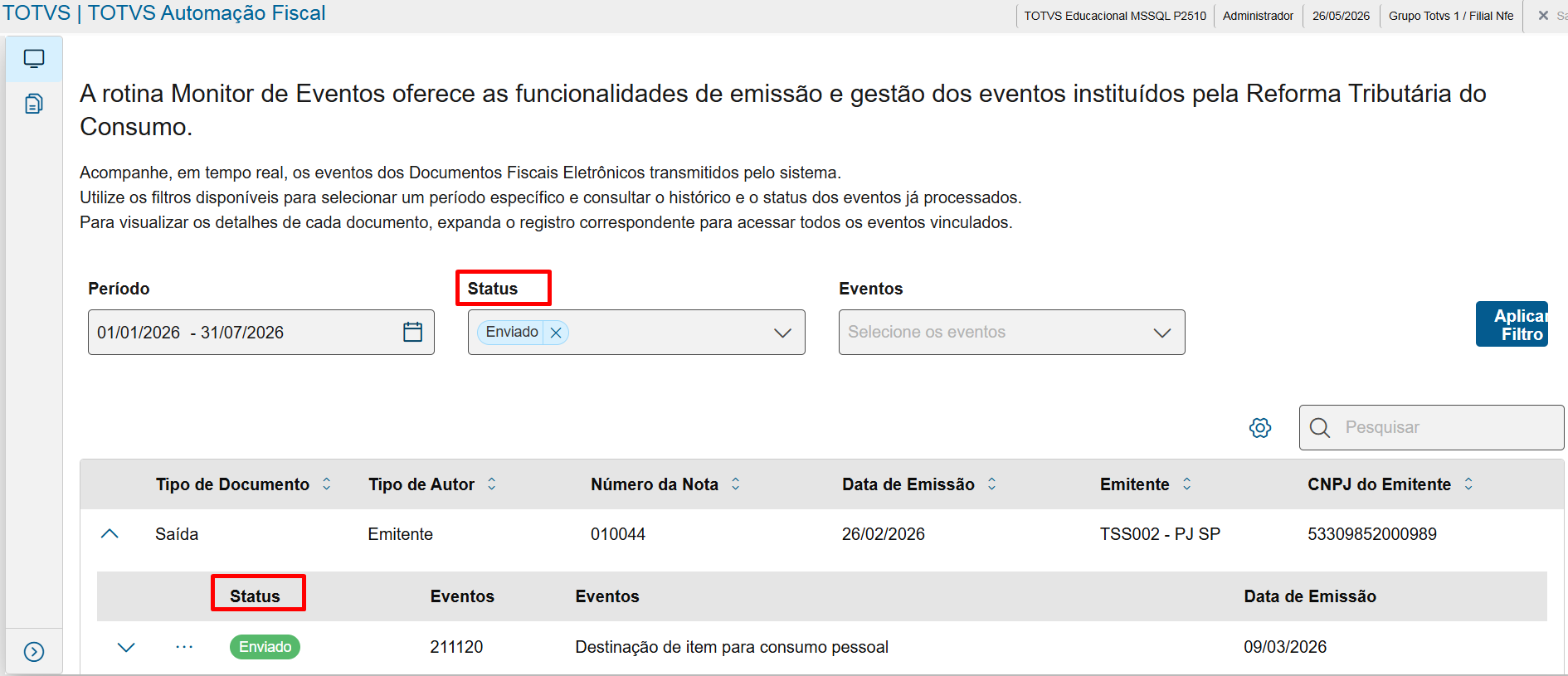
Task: Click event code 211120
Action: tap(456, 647)
